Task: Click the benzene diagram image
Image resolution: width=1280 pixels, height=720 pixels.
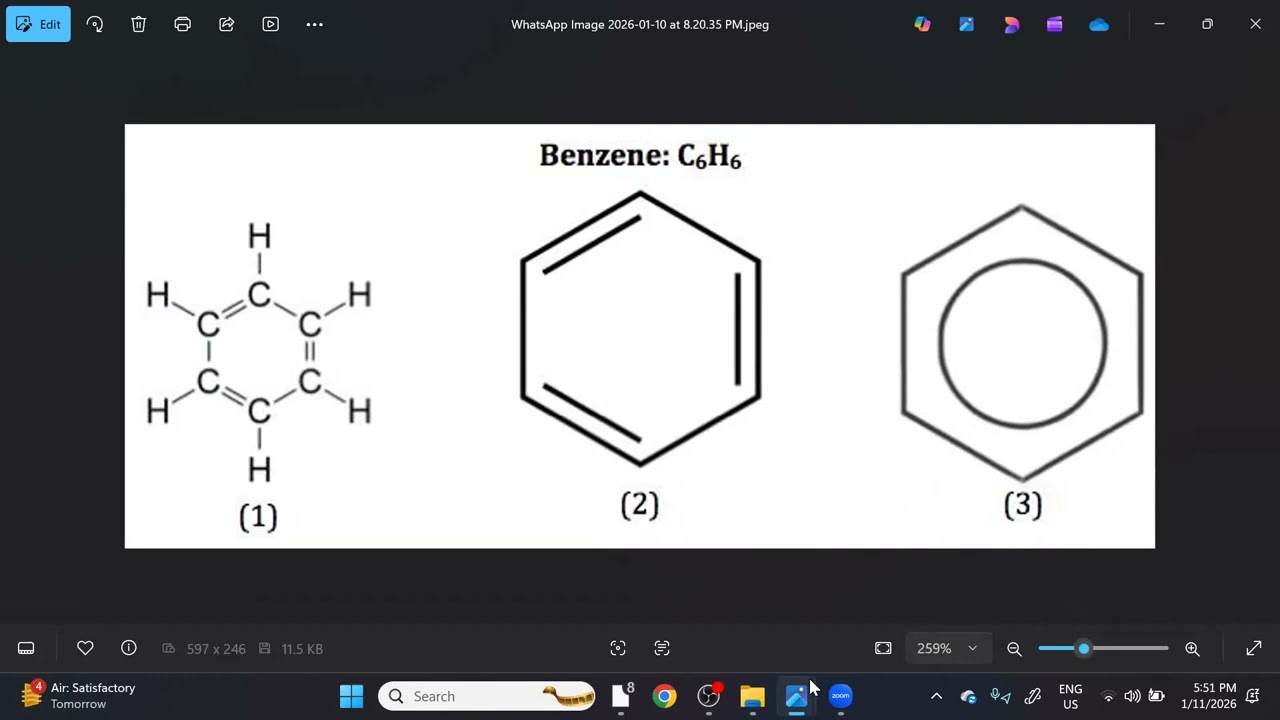Action: (640, 336)
